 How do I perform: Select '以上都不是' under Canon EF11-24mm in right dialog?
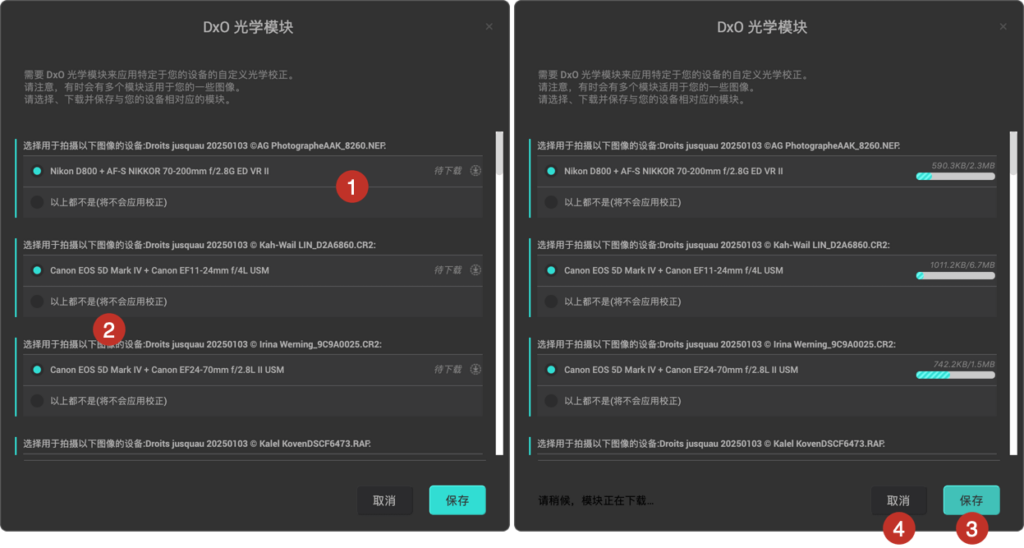[x=551, y=302]
